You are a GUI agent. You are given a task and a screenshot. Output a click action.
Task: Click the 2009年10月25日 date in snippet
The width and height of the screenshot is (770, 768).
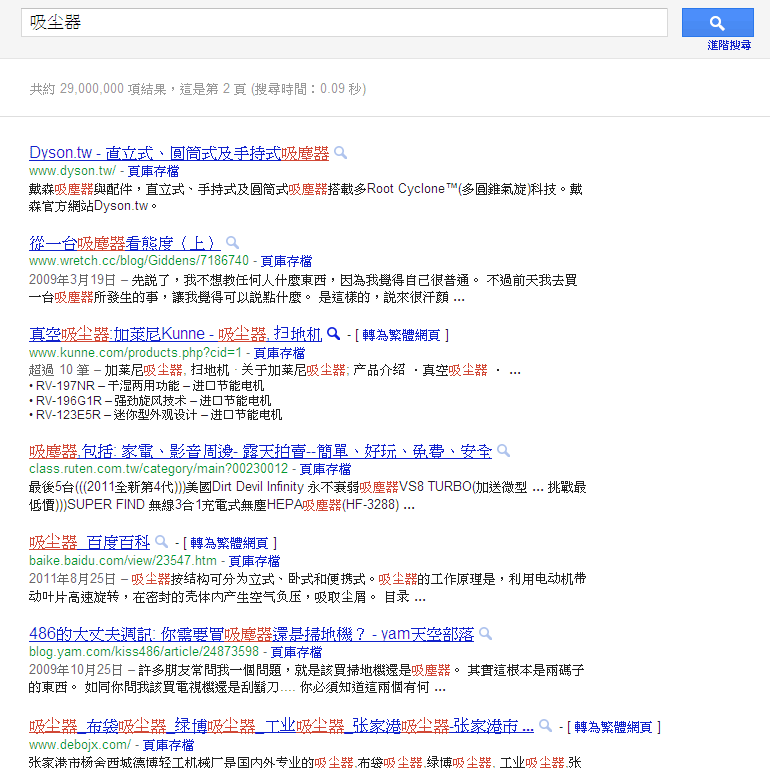(x=76, y=670)
